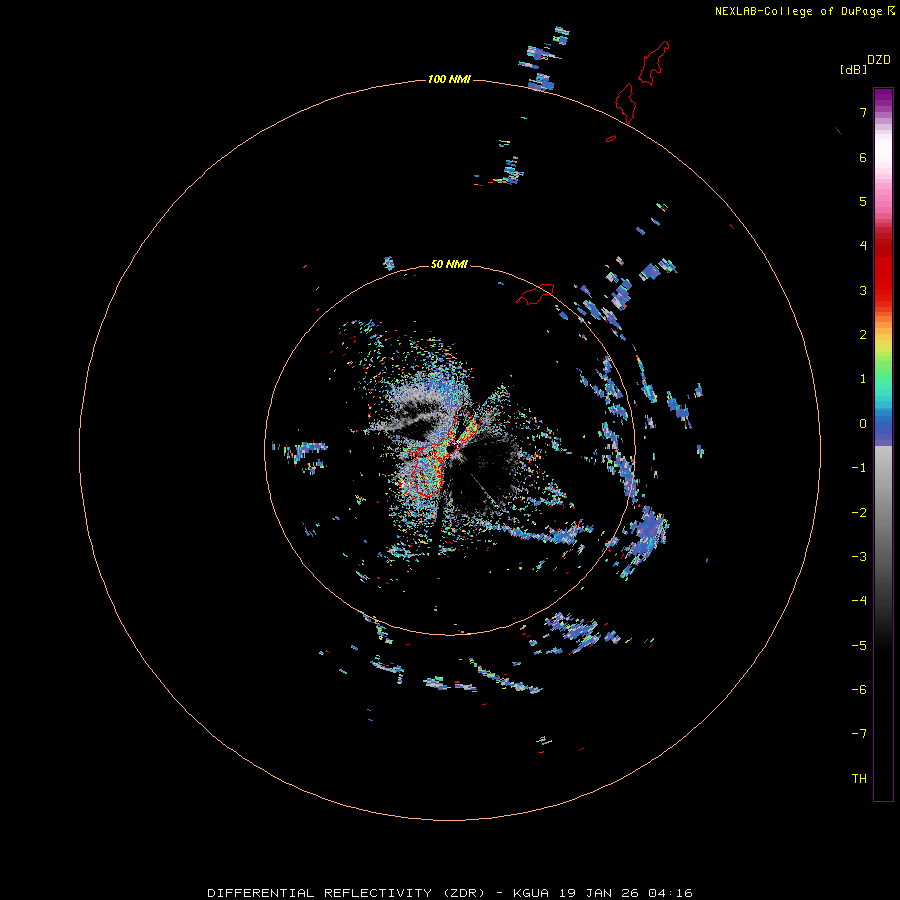Select the 2 value on the dB scale

[x=863, y=335]
